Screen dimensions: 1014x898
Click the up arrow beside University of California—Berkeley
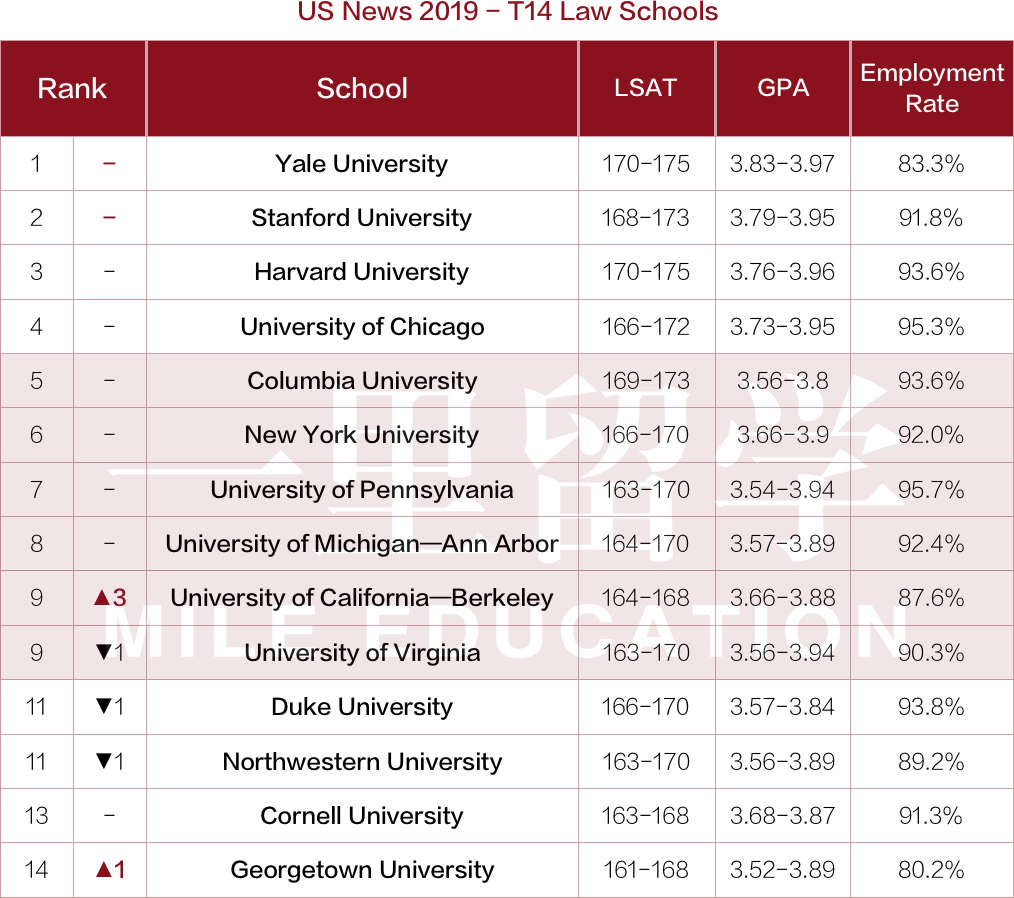click(x=101, y=598)
